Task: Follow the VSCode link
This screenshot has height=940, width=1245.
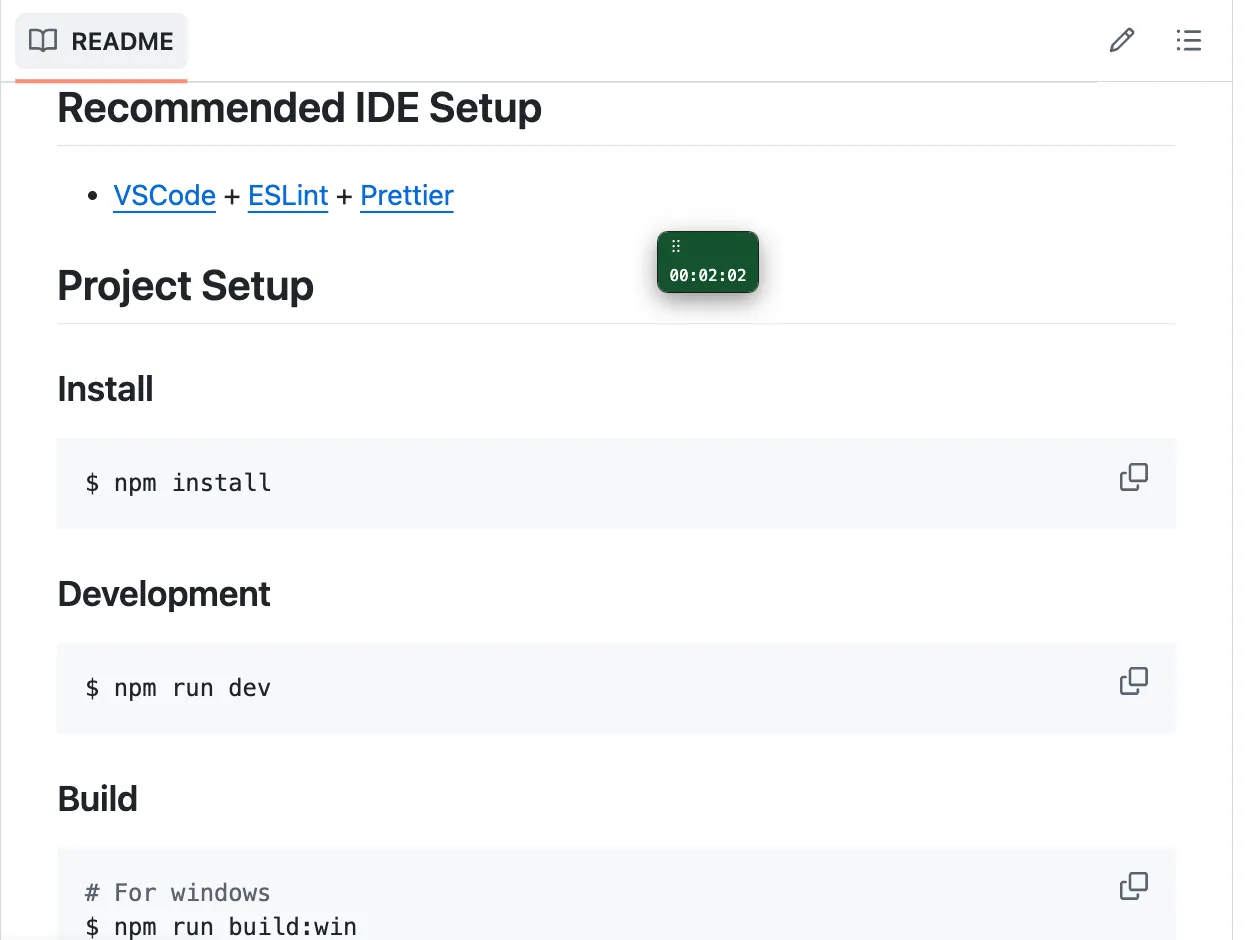Action: tap(165, 195)
